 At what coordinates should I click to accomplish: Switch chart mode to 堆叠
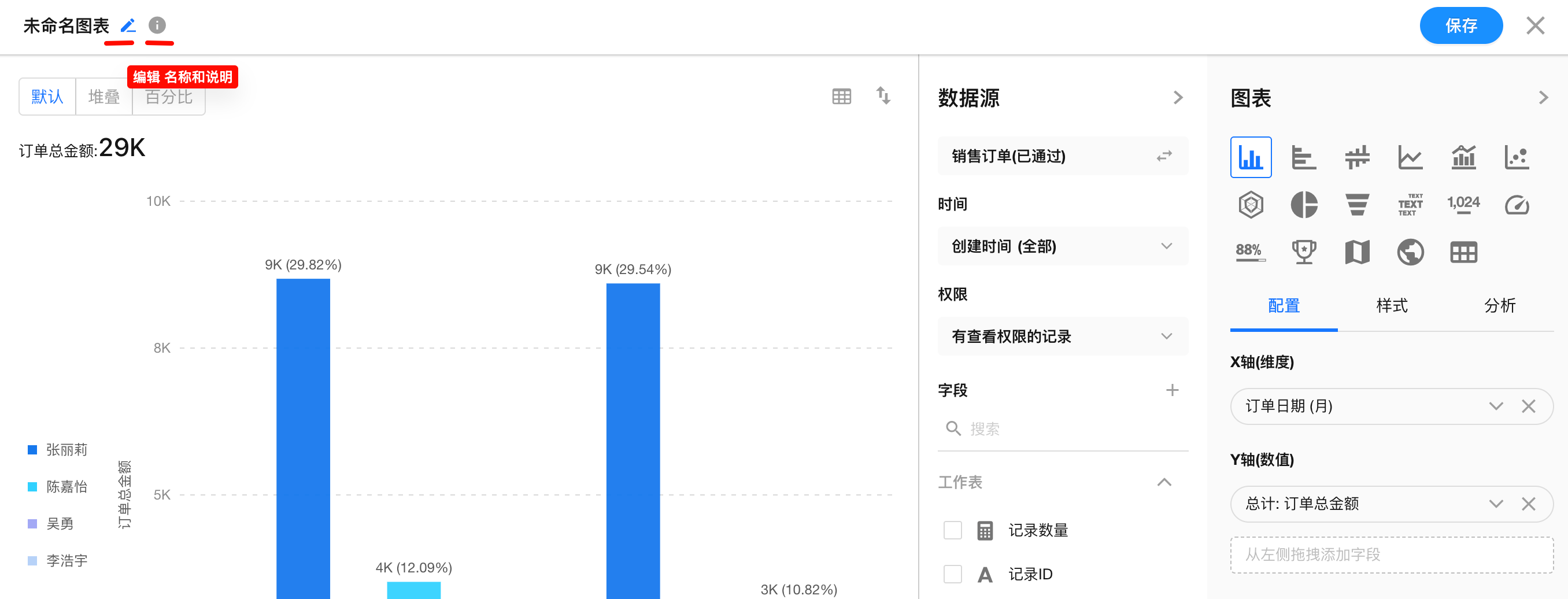click(x=103, y=97)
